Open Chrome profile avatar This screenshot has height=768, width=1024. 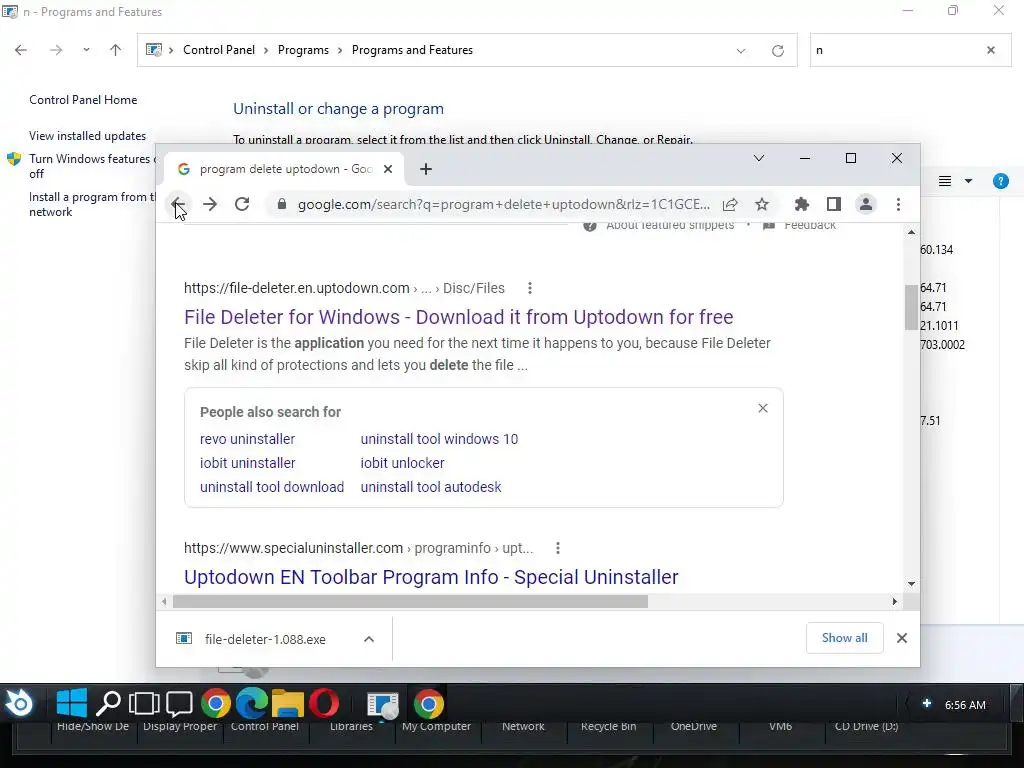[866, 204]
